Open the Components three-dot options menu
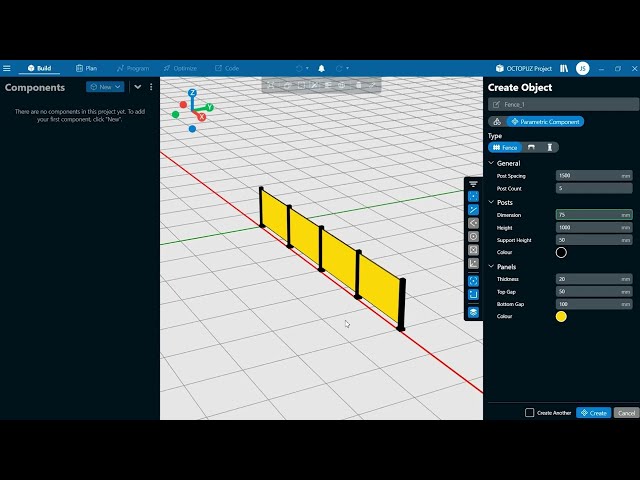Image resolution: width=640 pixels, height=480 pixels. point(151,87)
